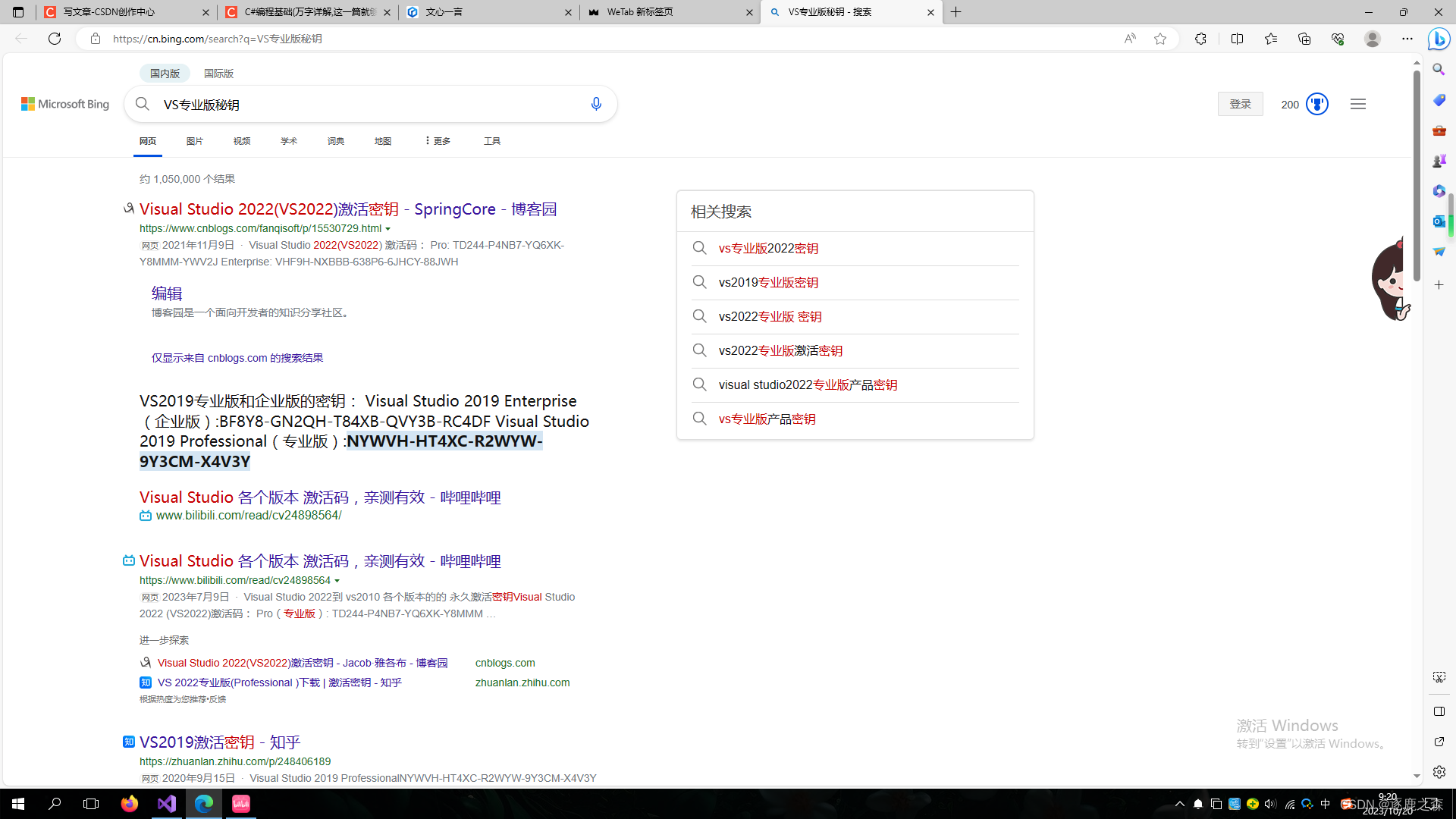
Task: Open sidebar Tools briefcase icon
Action: point(1439,130)
